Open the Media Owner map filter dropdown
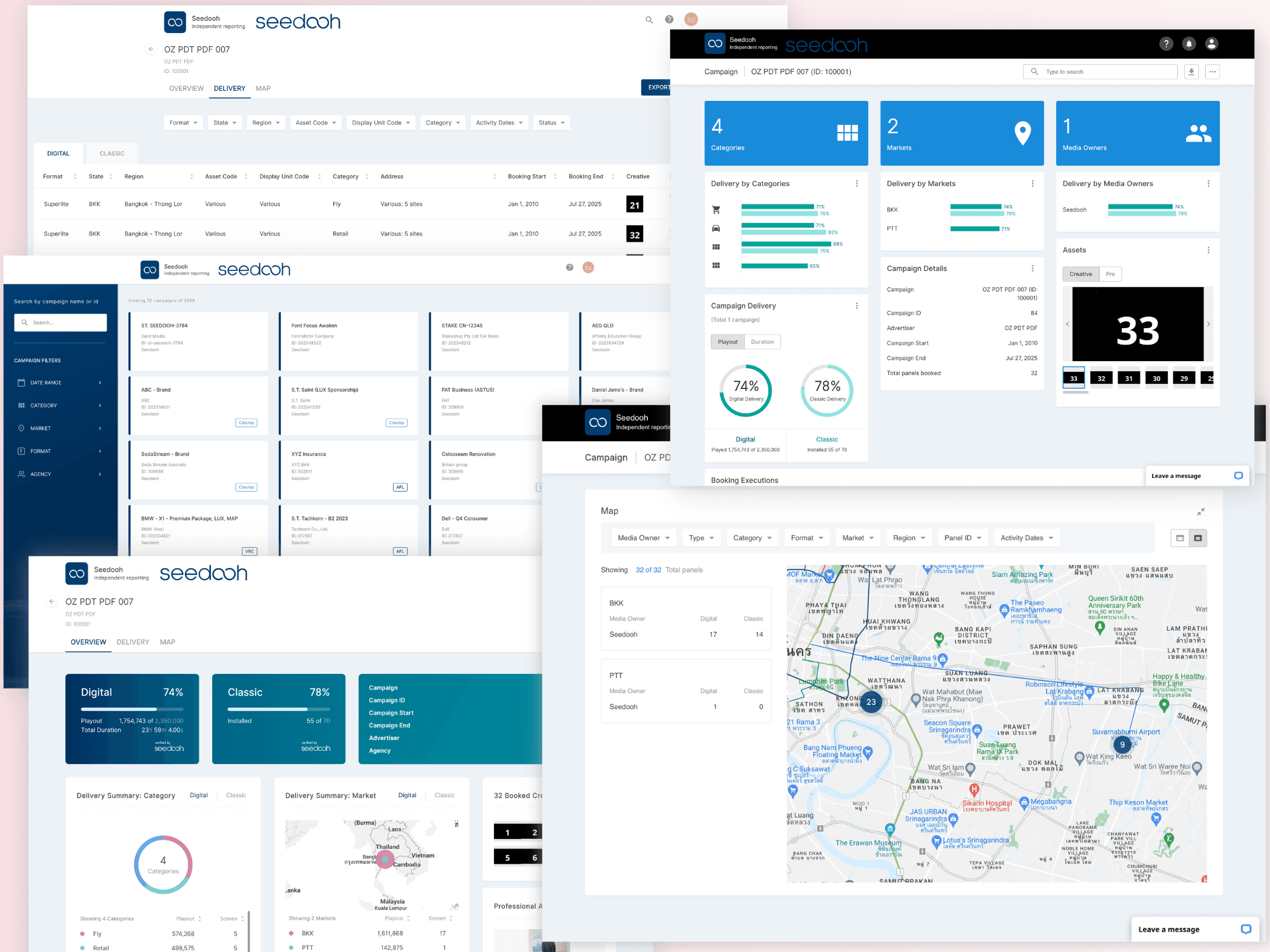The image size is (1270, 952). coord(643,538)
